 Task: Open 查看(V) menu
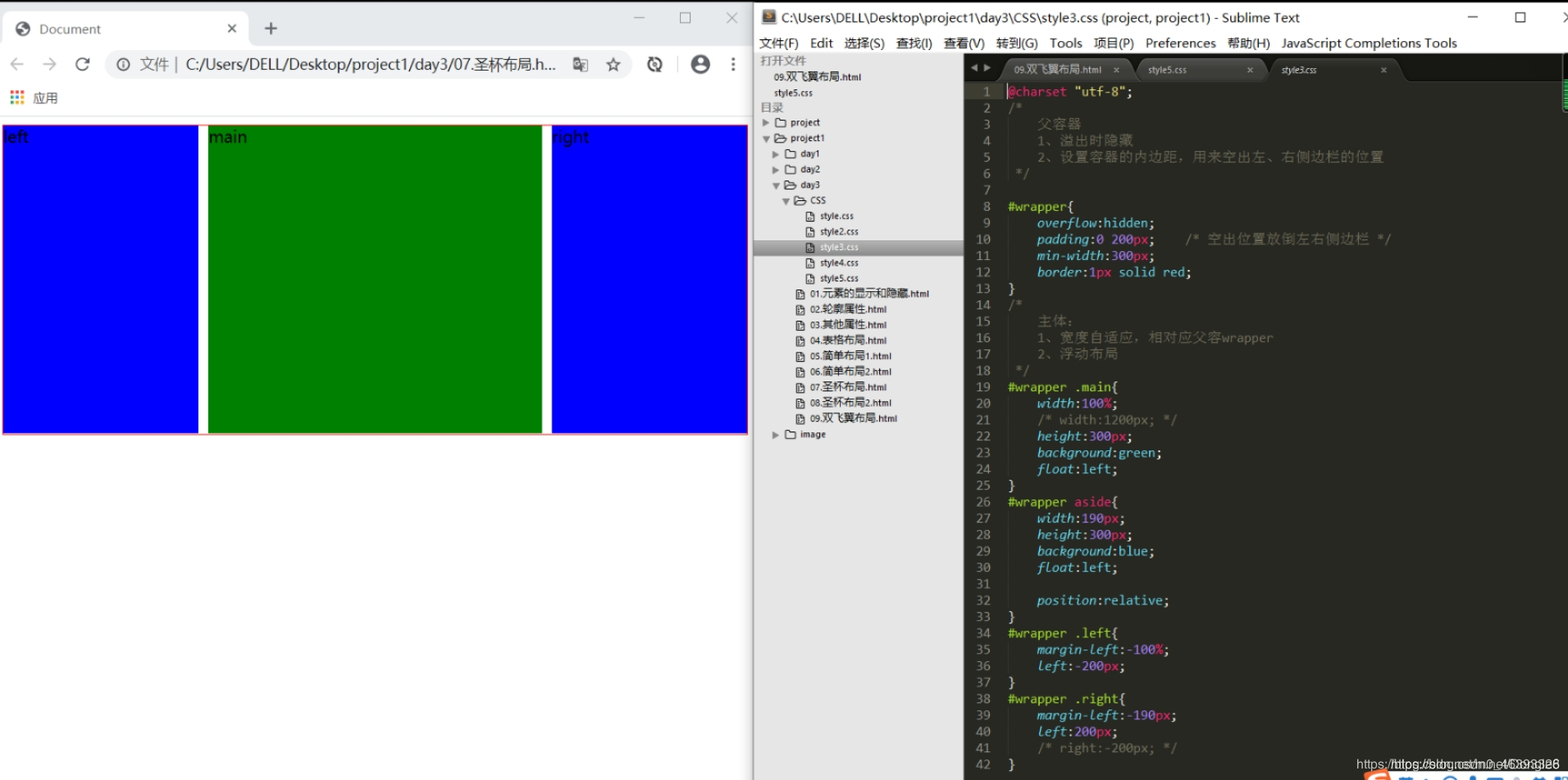pos(964,43)
